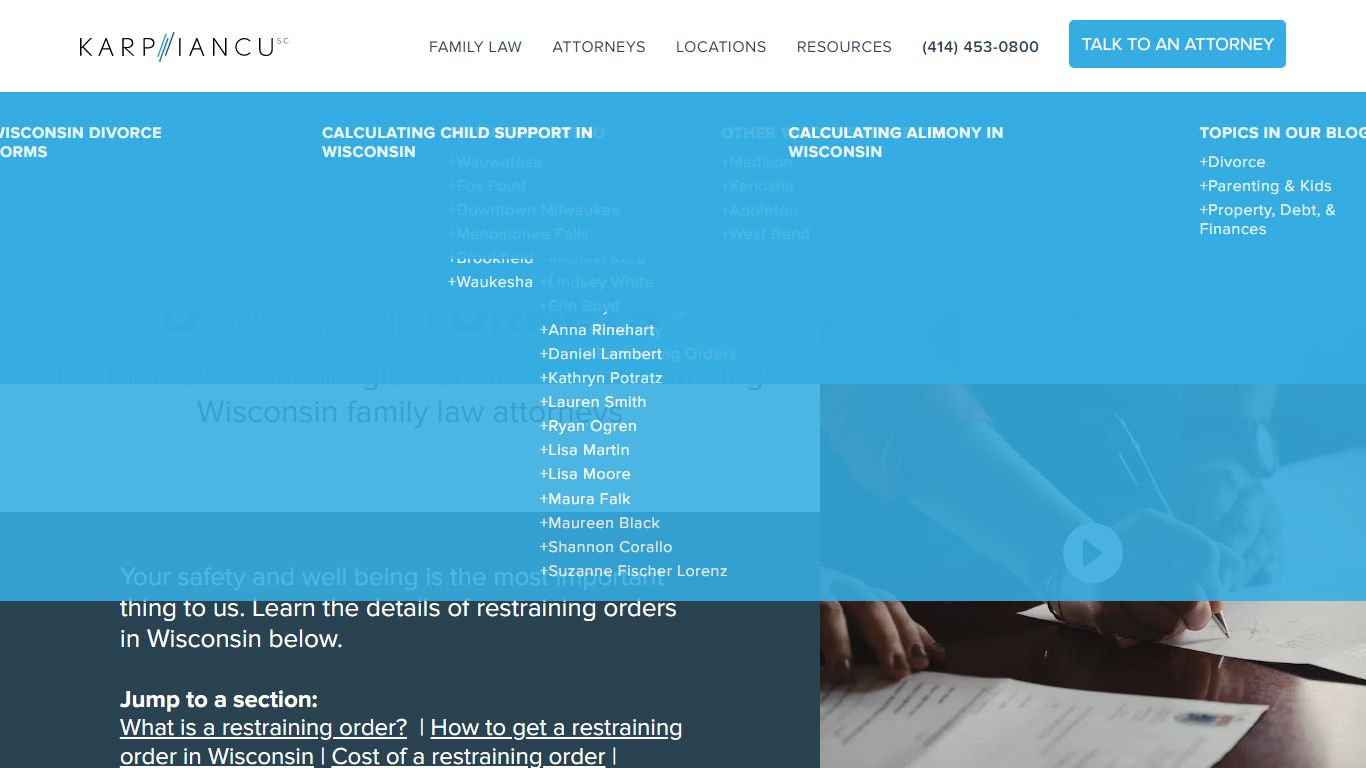The height and width of the screenshot is (768, 1366).
Task: Open attorney Lindsey White's page
Action: click(596, 282)
